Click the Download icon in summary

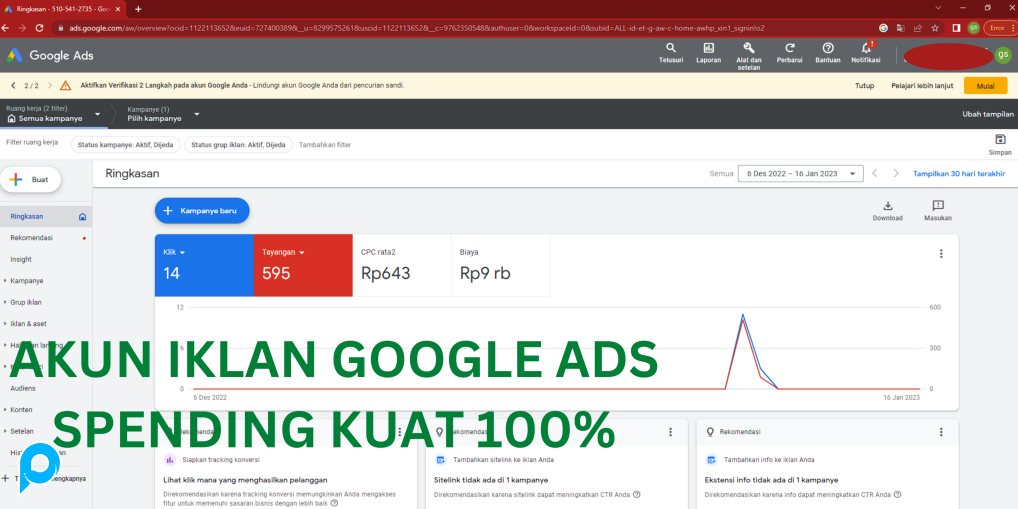click(887, 206)
